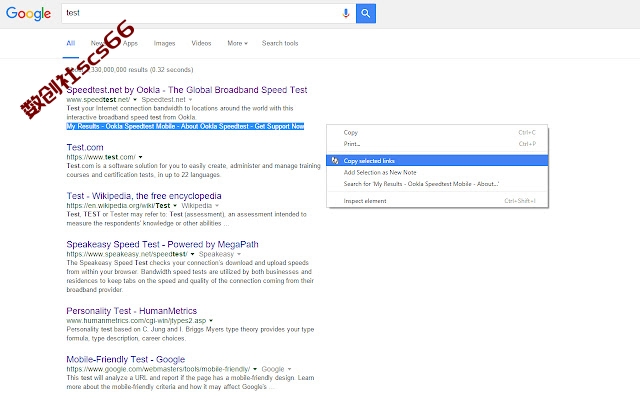Image resolution: width=640 pixels, height=400 pixels.
Task: Switch to the Images tab
Action: coord(164,43)
